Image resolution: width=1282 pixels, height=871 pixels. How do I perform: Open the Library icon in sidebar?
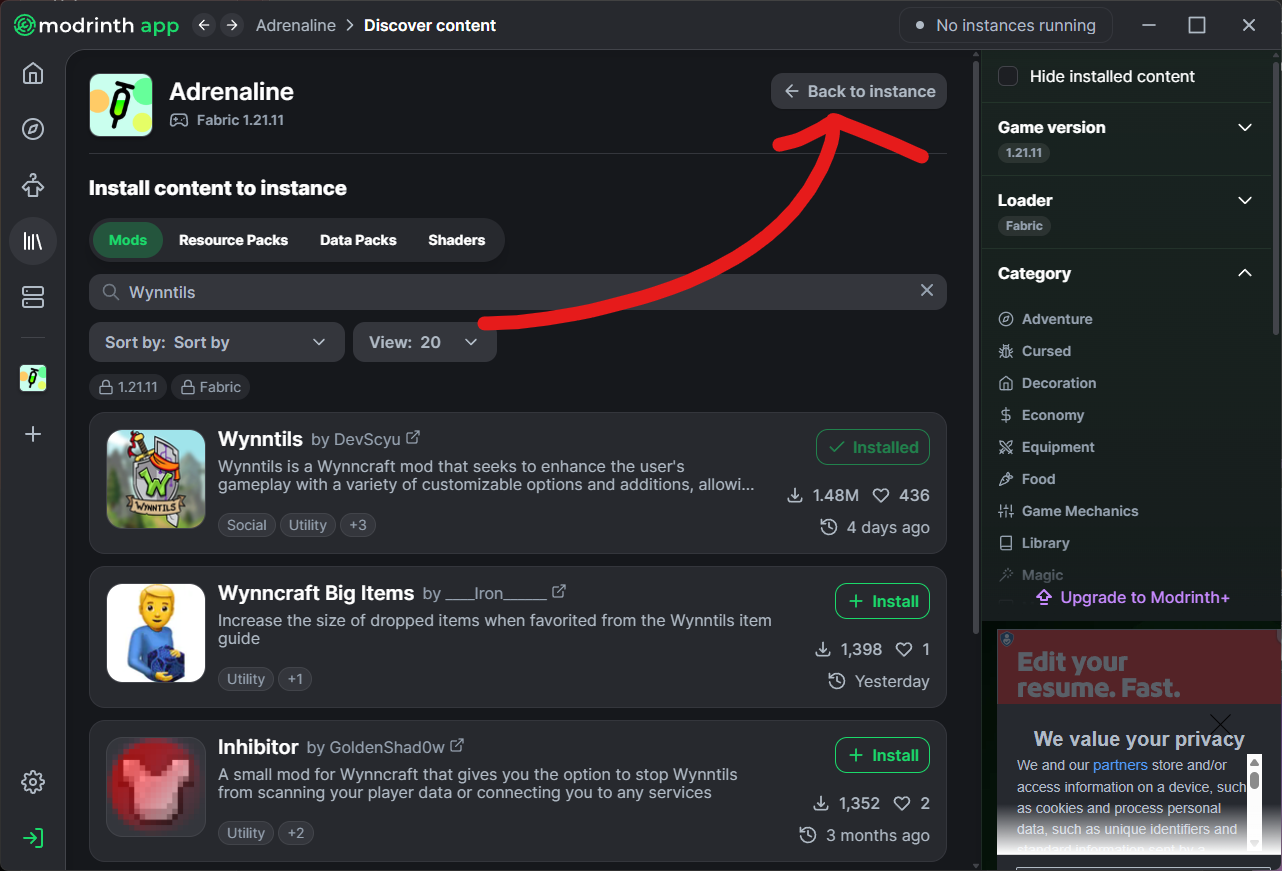pos(33,241)
